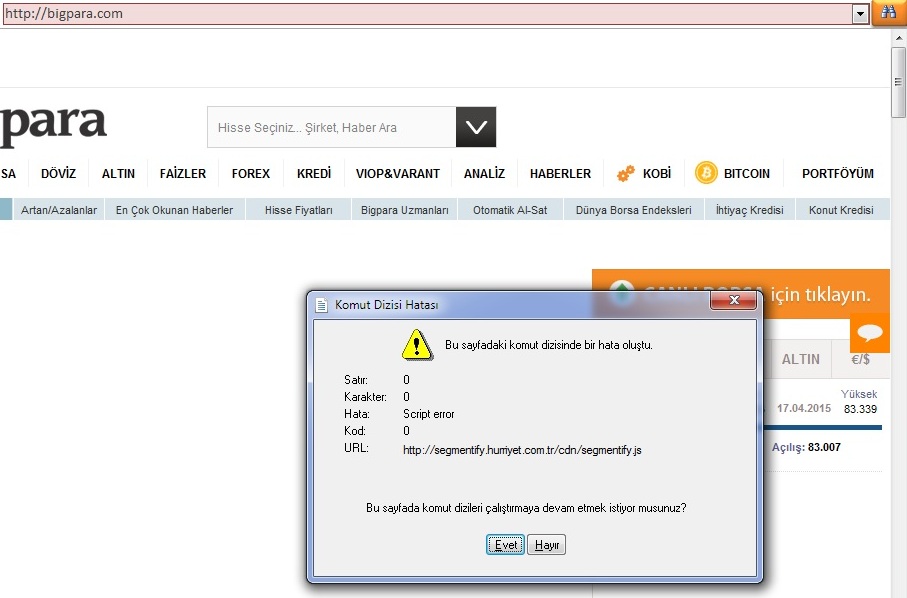
Task: Open PORTFÖYÜM from navigation bar
Action: (x=837, y=174)
